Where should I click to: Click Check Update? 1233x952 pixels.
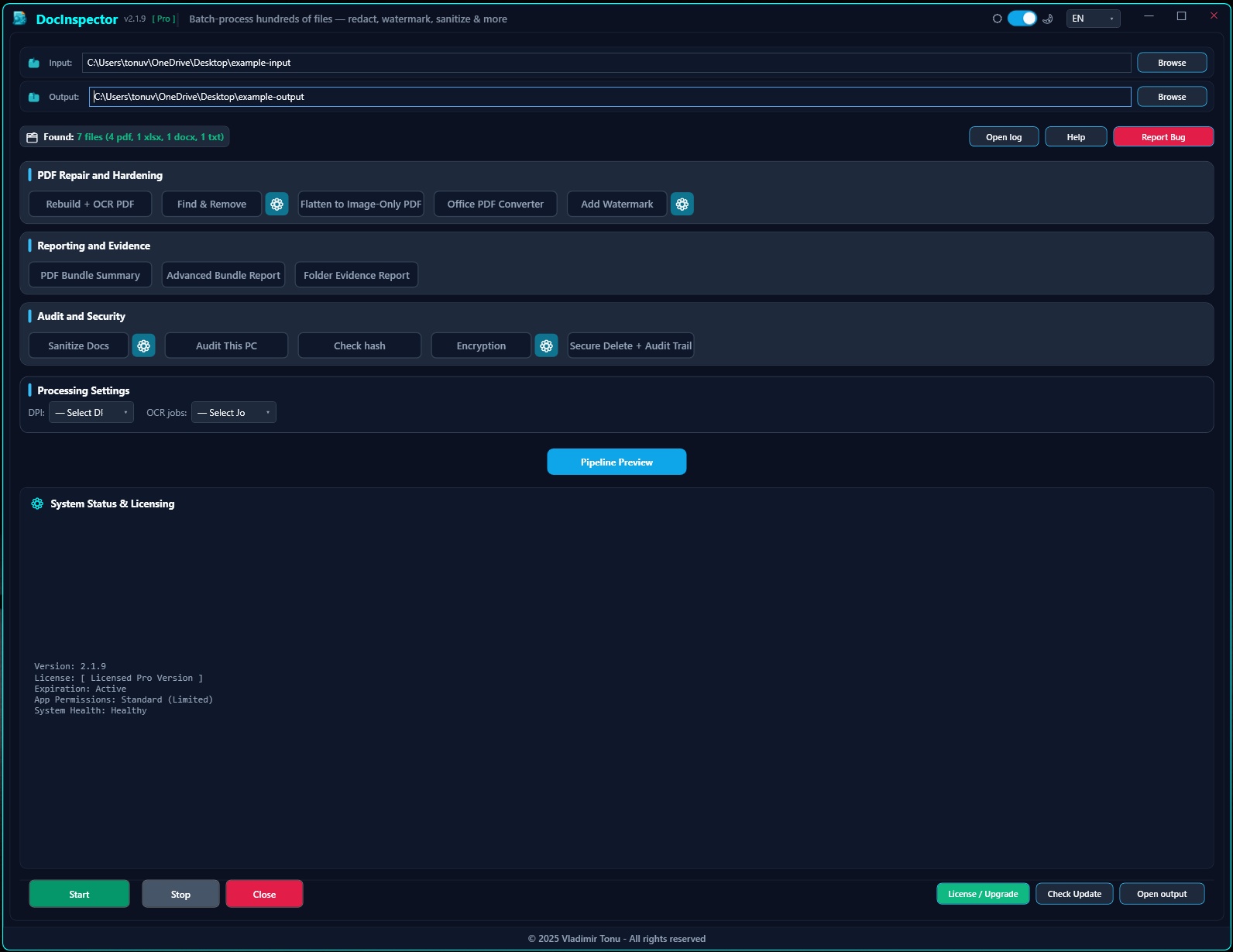(x=1074, y=894)
